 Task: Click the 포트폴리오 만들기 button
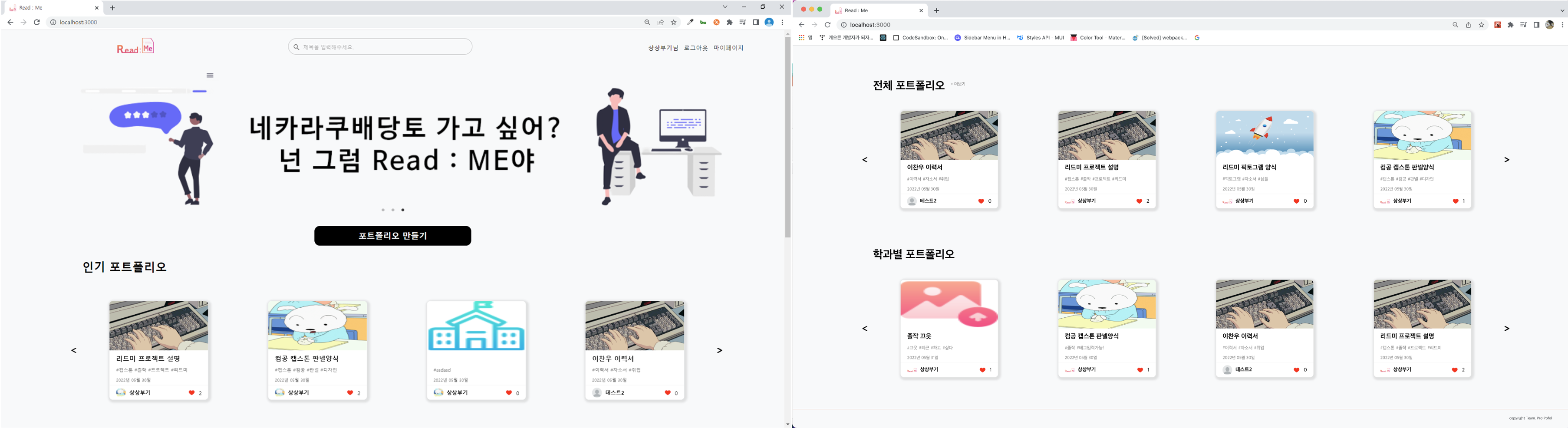[x=392, y=236]
